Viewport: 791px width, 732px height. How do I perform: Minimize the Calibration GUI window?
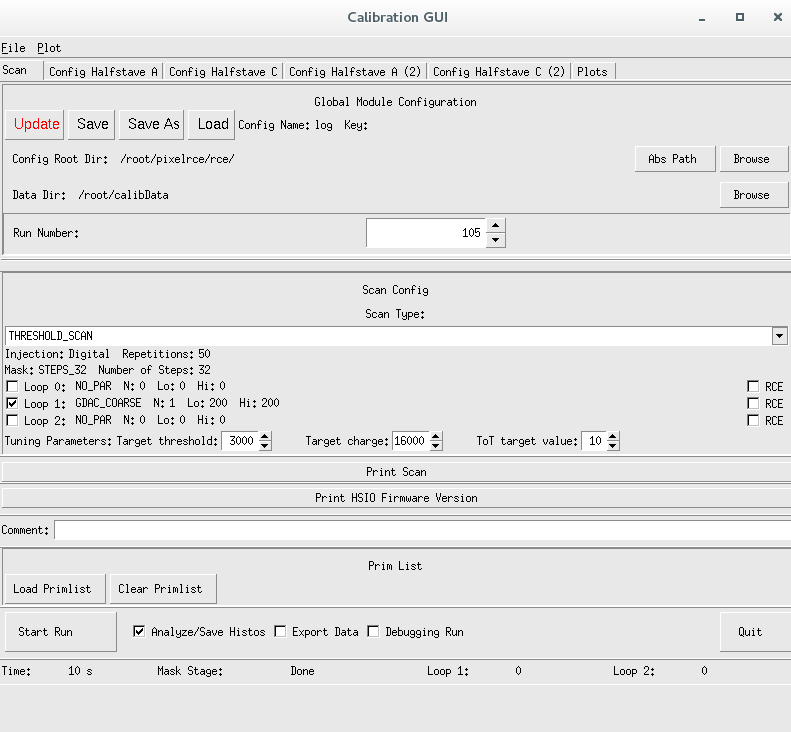click(x=702, y=18)
